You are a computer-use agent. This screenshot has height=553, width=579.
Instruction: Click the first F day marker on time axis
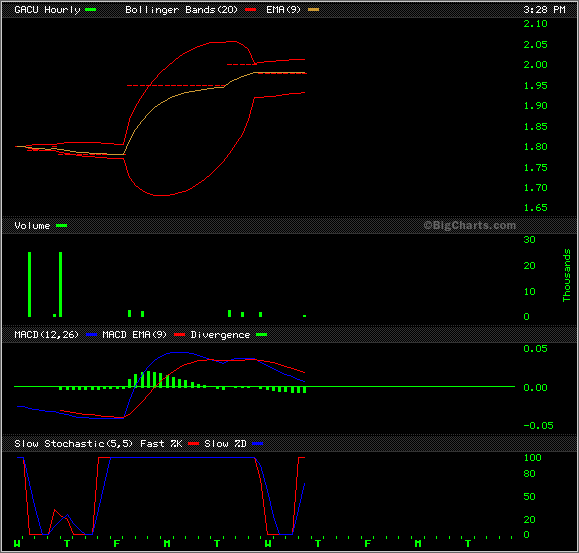point(117,543)
